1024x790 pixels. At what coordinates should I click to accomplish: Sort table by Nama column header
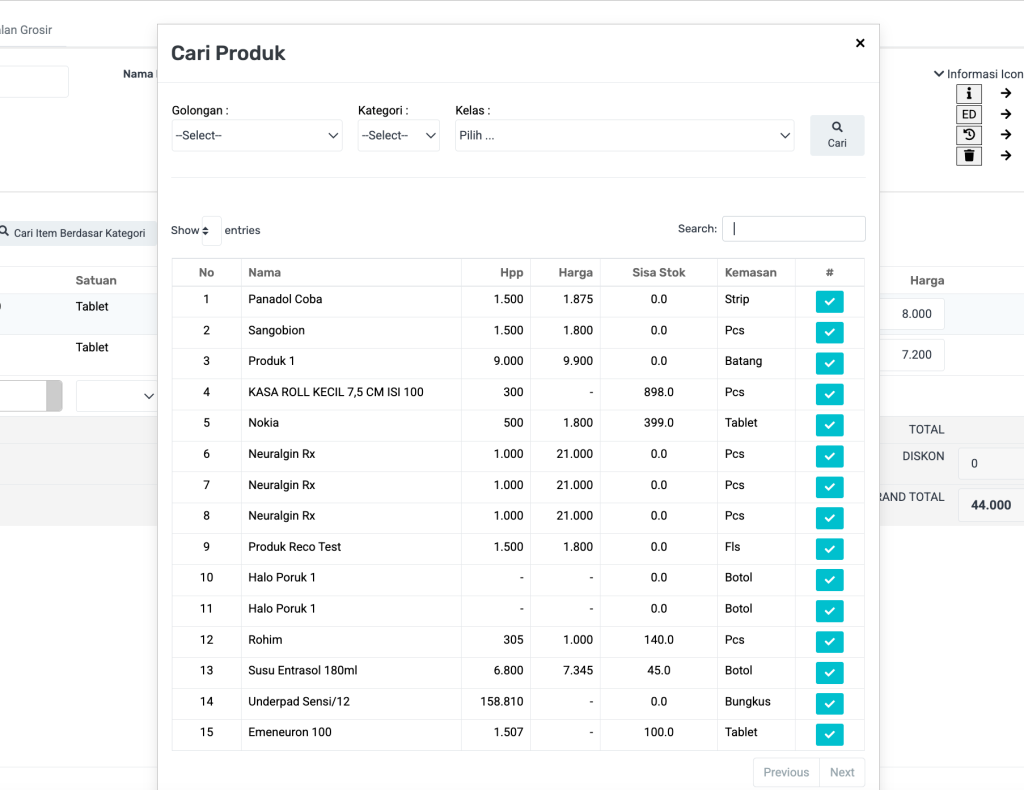click(x=265, y=272)
